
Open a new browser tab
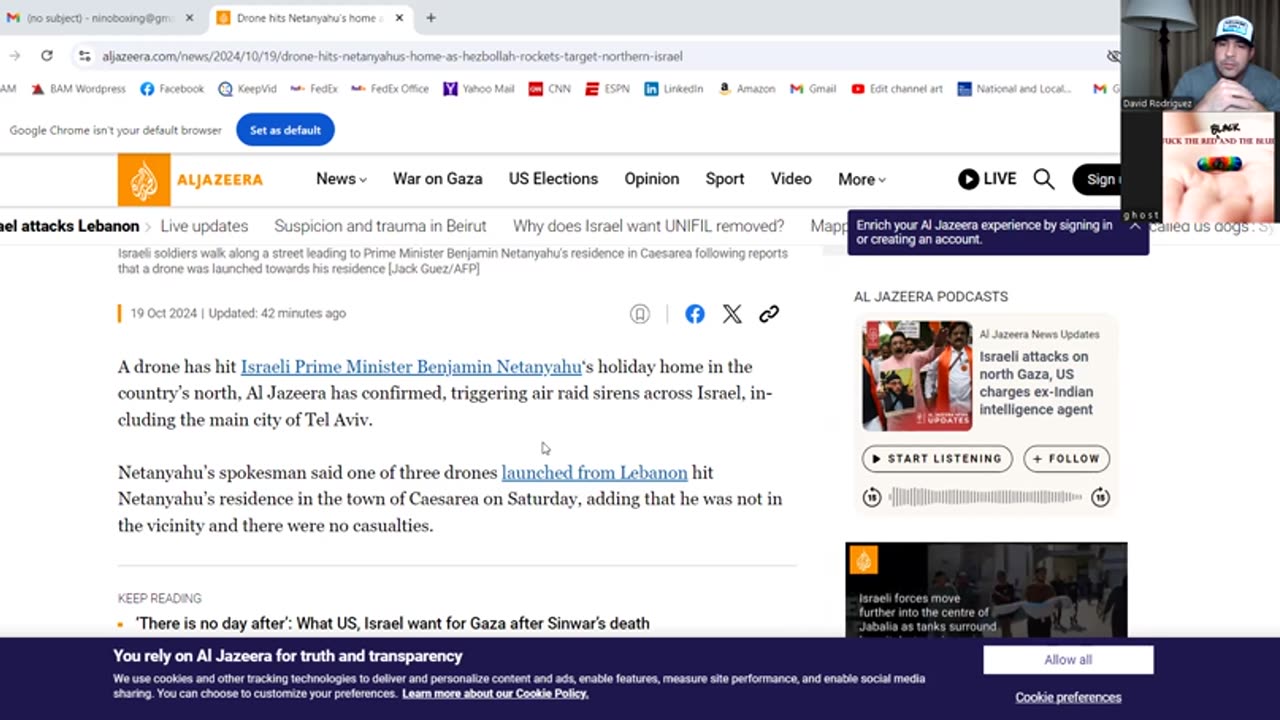(x=431, y=18)
